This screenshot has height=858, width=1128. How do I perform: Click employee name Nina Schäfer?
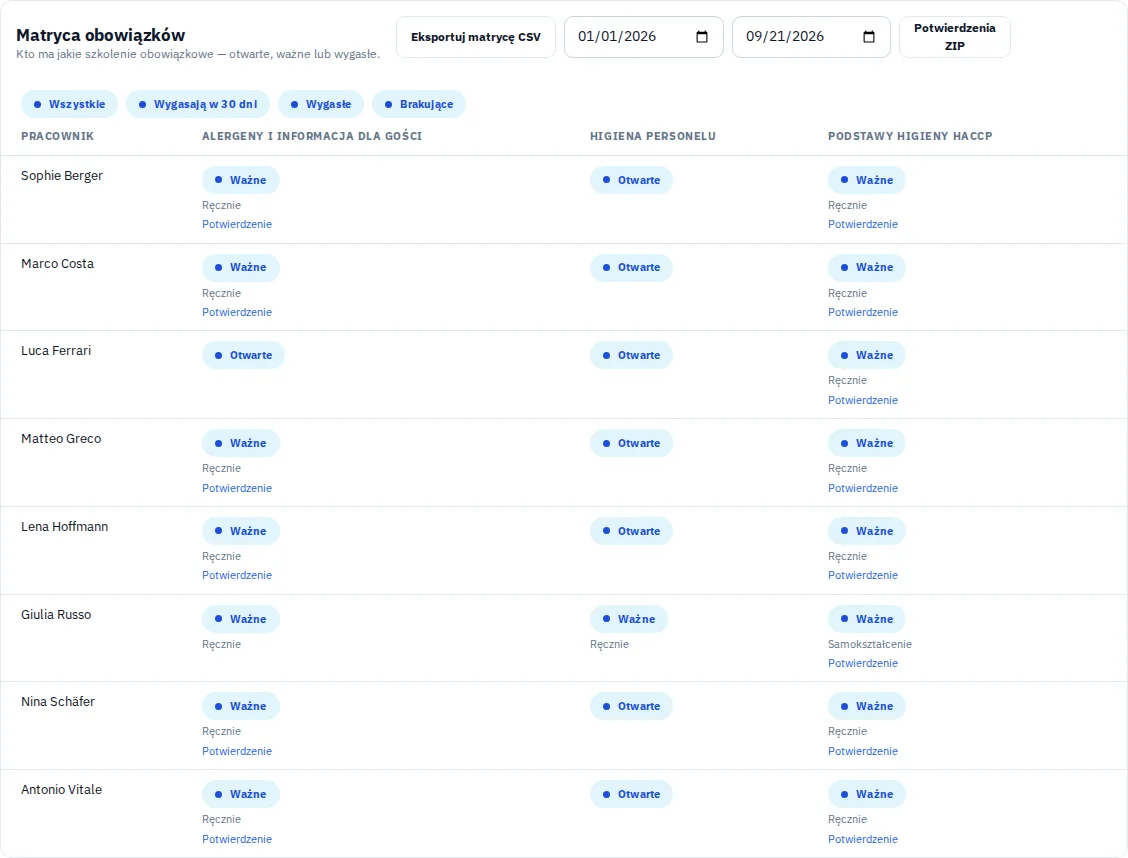[58, 702]
